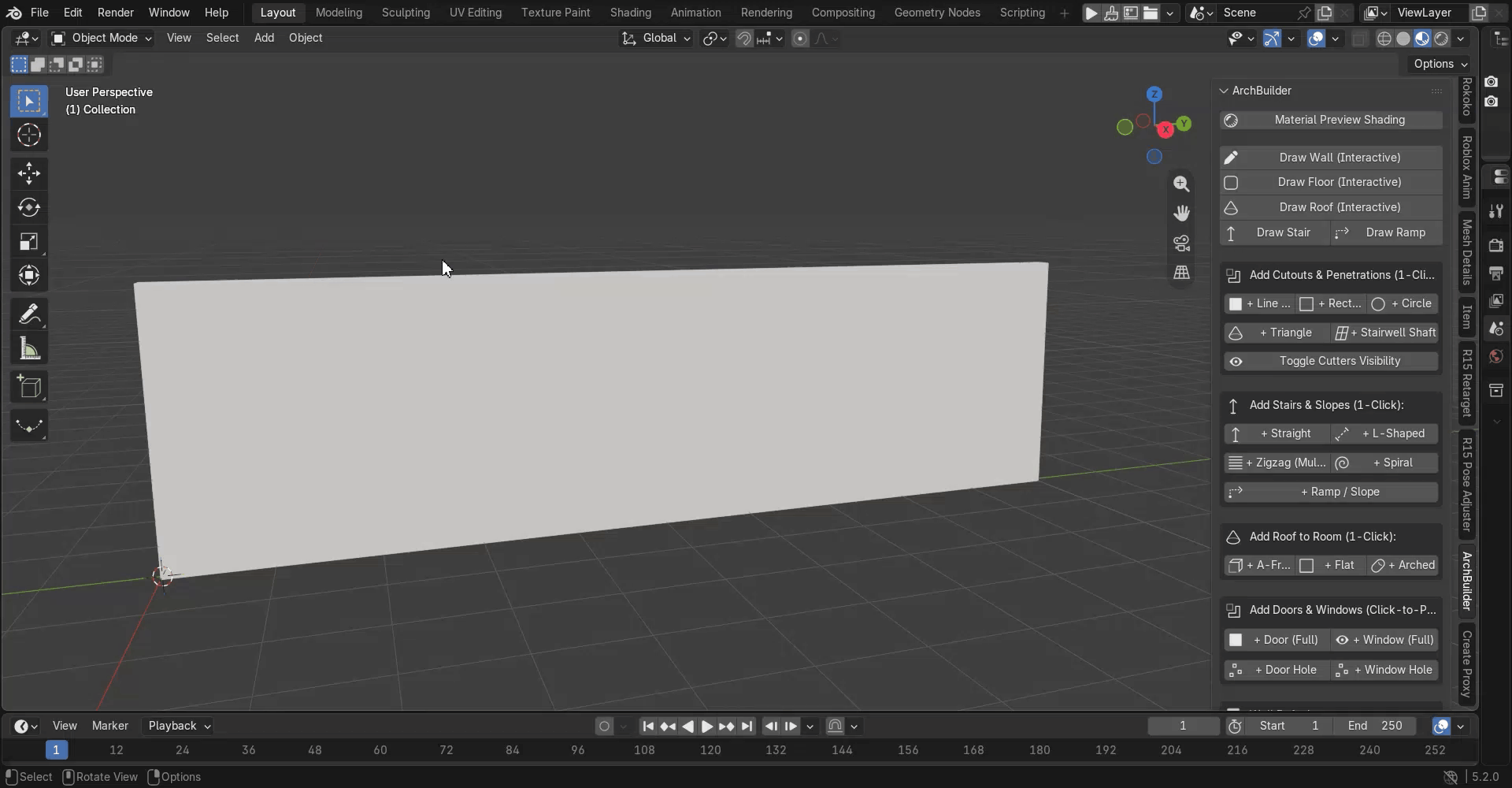
Task: Switch perspective/orthographic grid icon
Action: (x=1181, y=273)
